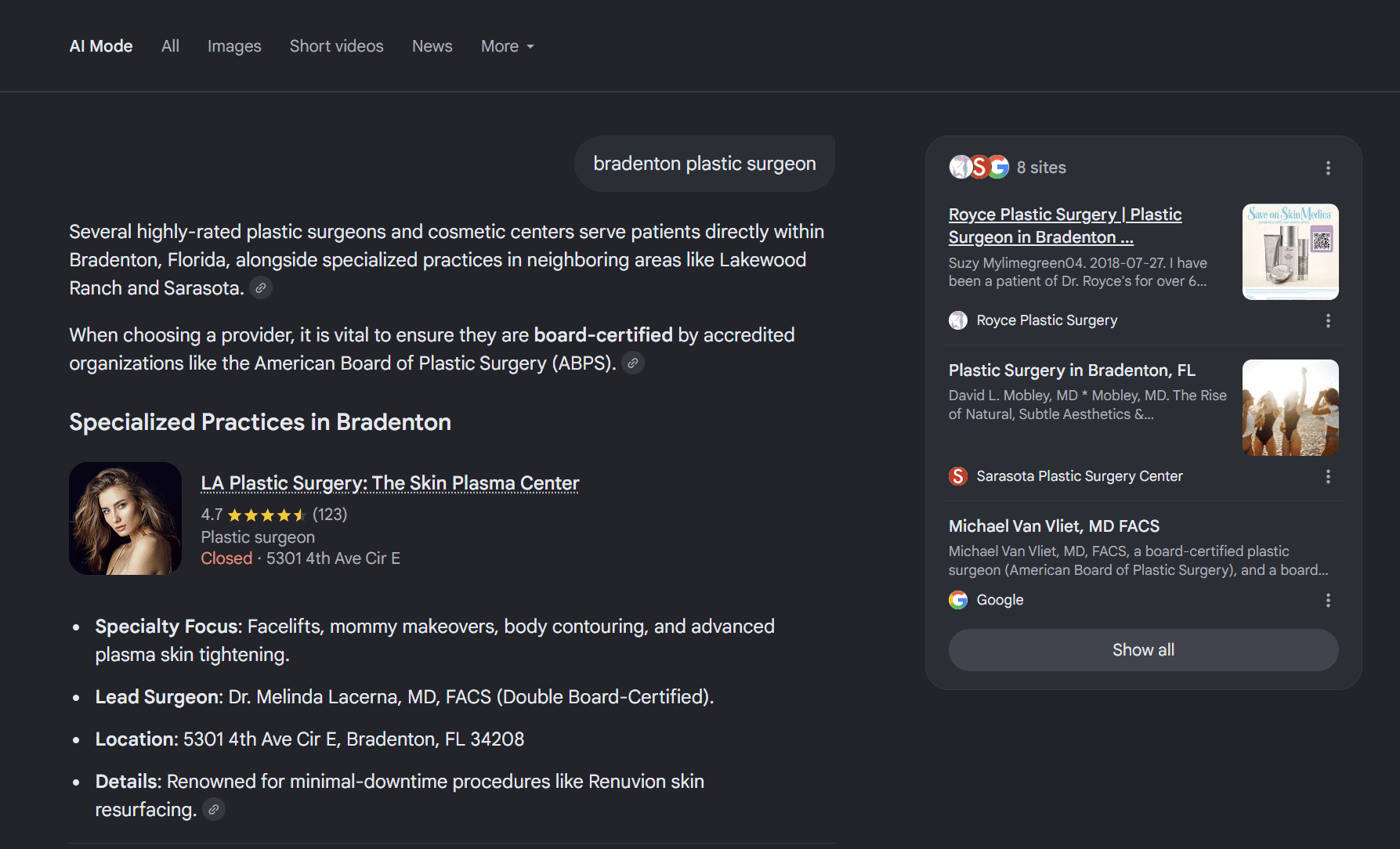Click the bradenton plastic surgeon query bubble
The image size is (1400, 849).
tap(704, 164)
